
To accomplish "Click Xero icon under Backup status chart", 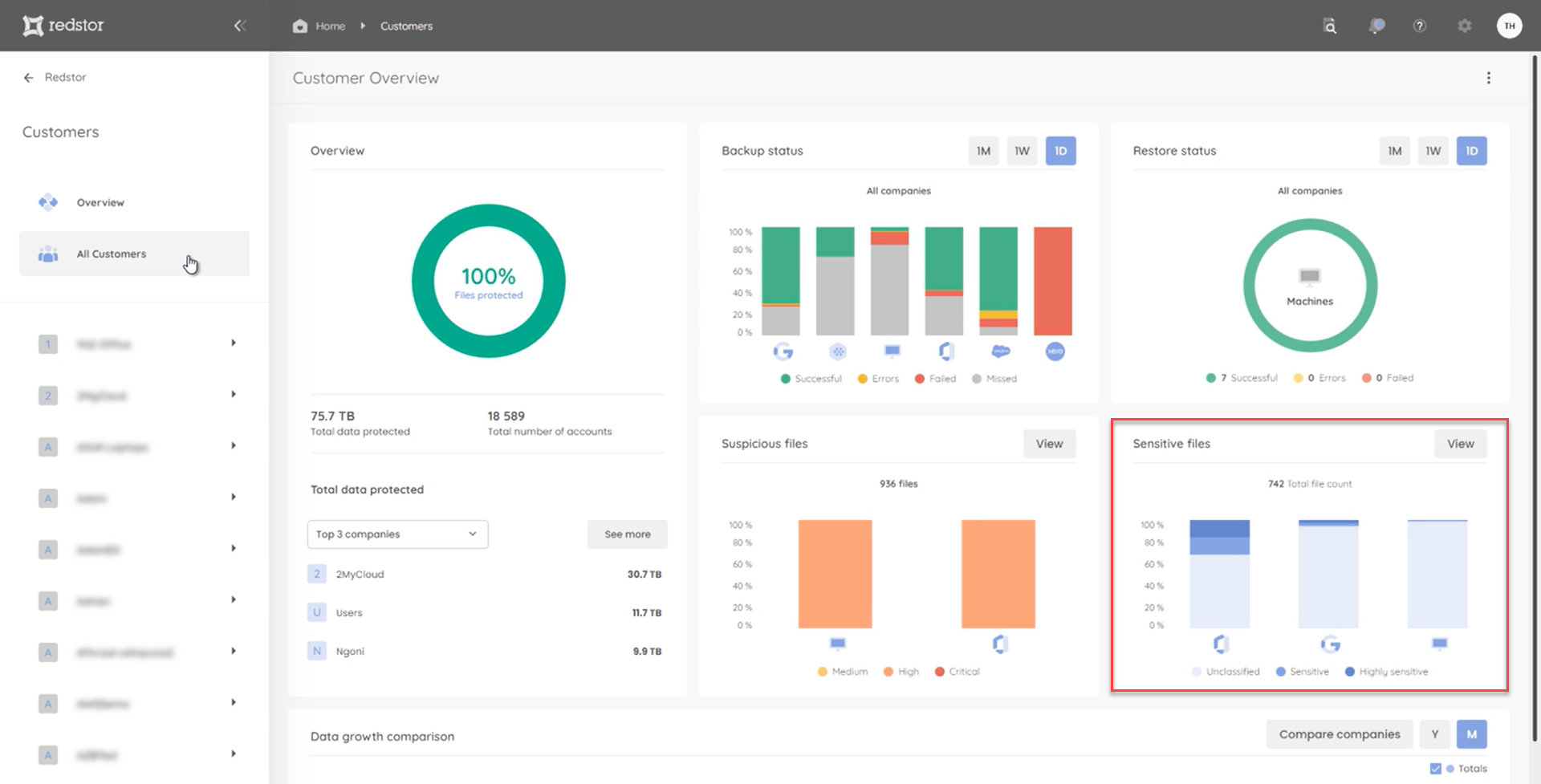I will (1055, 351).
